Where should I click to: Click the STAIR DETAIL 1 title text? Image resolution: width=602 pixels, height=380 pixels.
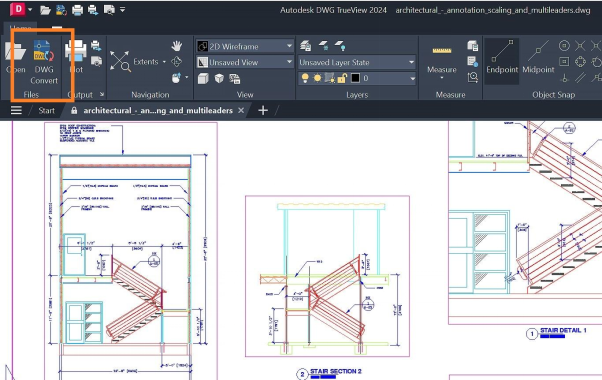(x=563, y=330)
